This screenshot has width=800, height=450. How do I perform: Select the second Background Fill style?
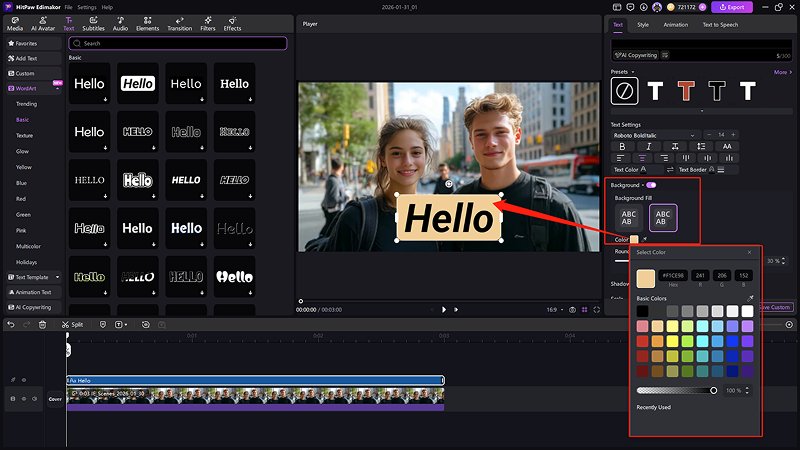[663, 218]
